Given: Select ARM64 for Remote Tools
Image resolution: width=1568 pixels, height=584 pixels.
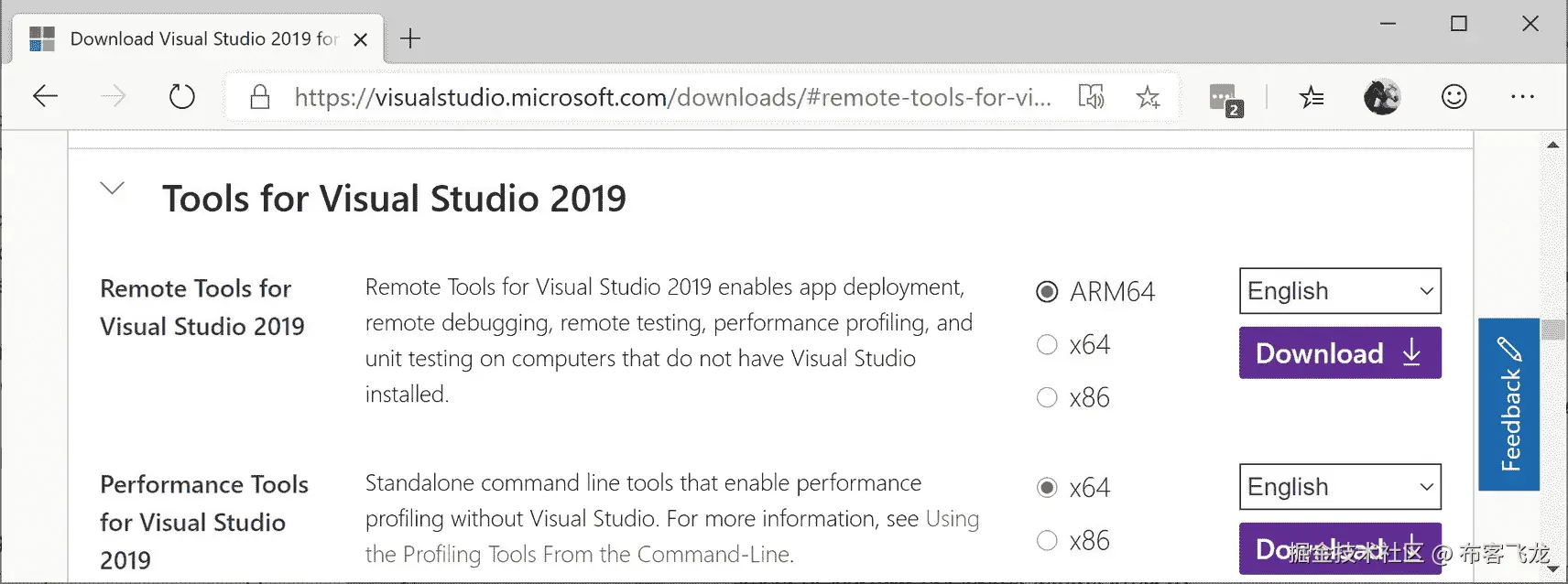Looking at the screenshot, I should pos(1047,292).
